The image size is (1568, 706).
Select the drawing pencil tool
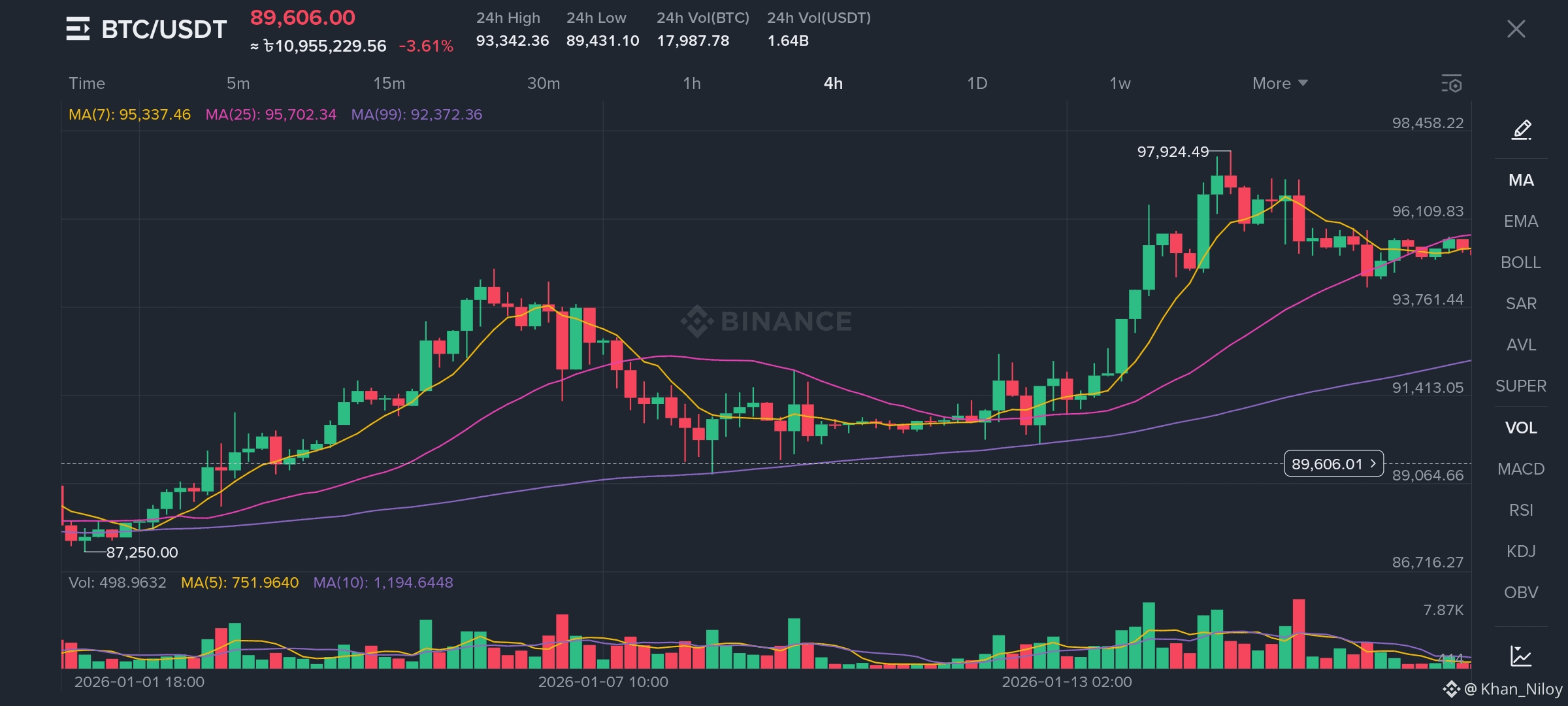(x=1521, y=129)
